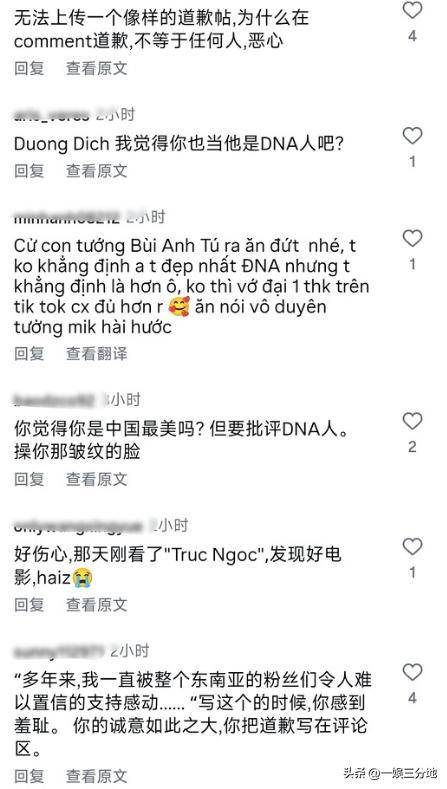Image resolution: width=447 pixels, height=789 pixels.
Task: View original text of Duong Dich comment
Action: tap(97, 171)
